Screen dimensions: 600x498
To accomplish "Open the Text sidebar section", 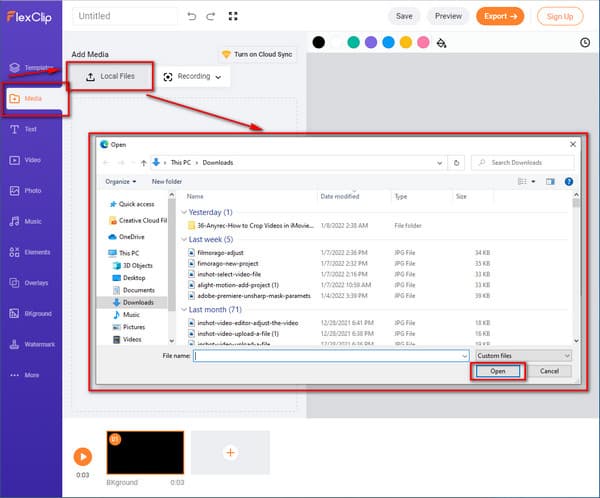I will click(x=23, y=129).
